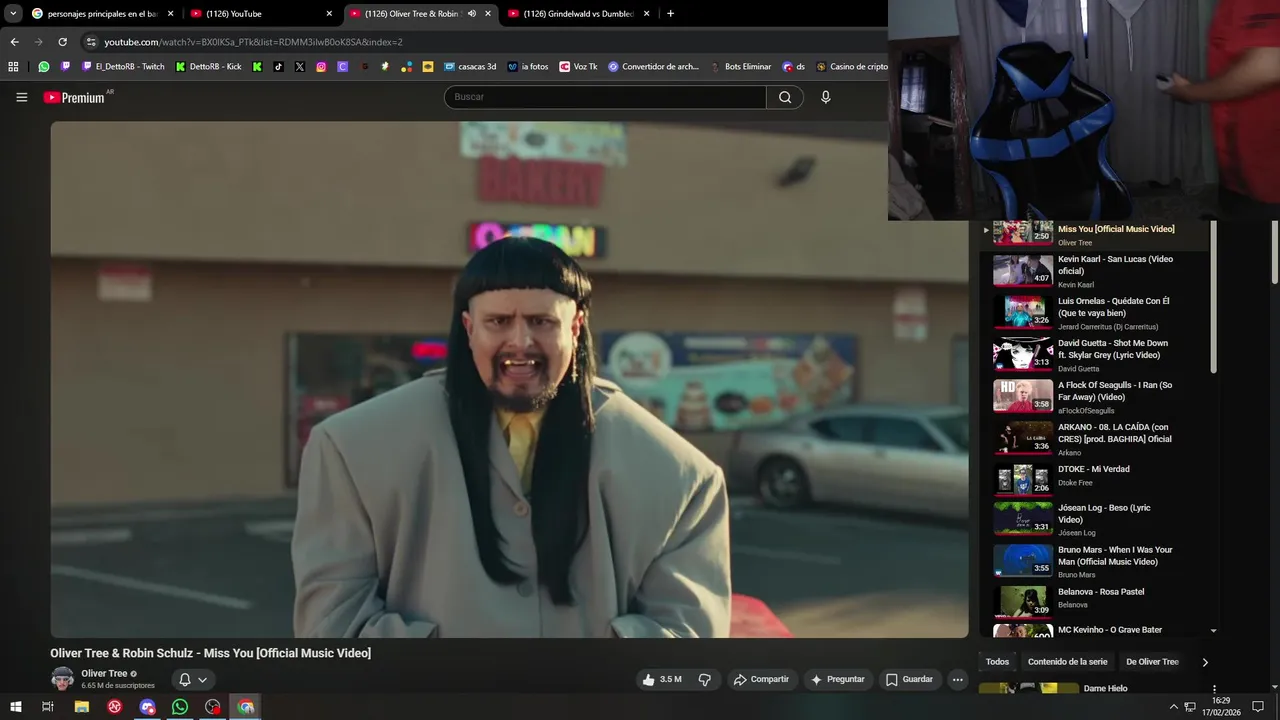1280x720 pixels.
Task: Open DettoRB - Kick bookmark
Action: [x=208, y=67]
